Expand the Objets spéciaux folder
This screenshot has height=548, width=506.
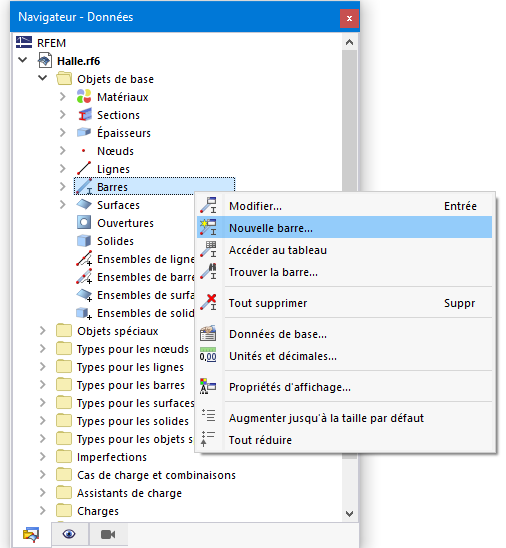coord(43,331)
